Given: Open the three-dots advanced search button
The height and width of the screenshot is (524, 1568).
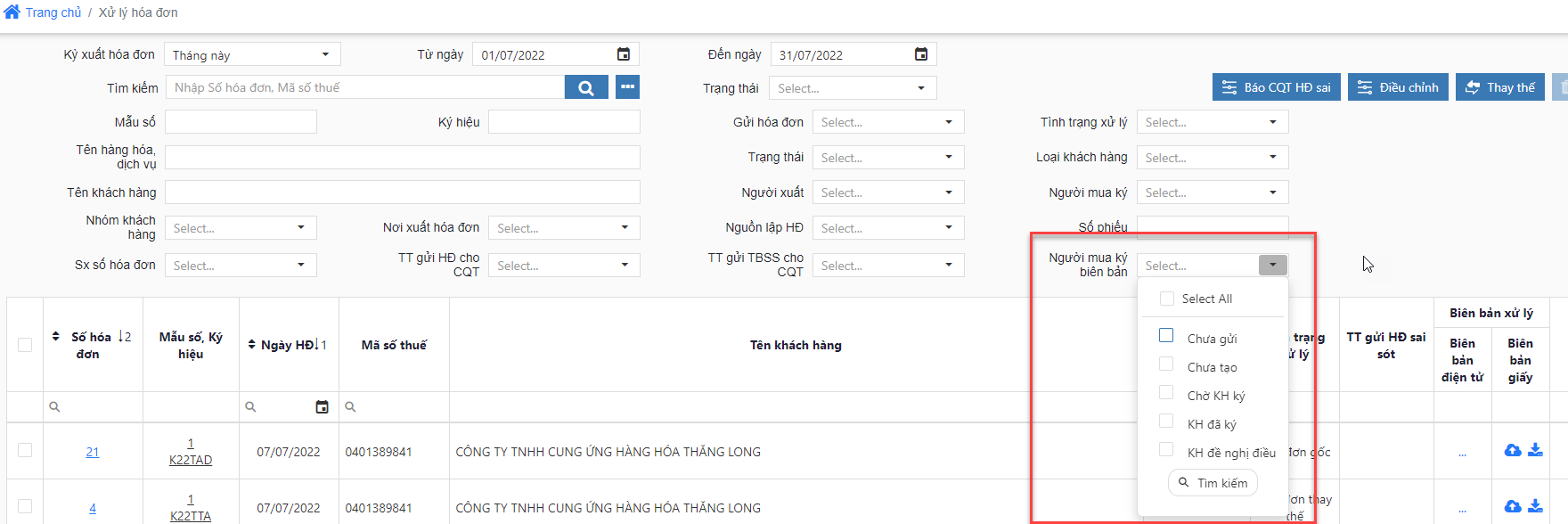Looking at the screenshot, I should [x=627, y=87].
